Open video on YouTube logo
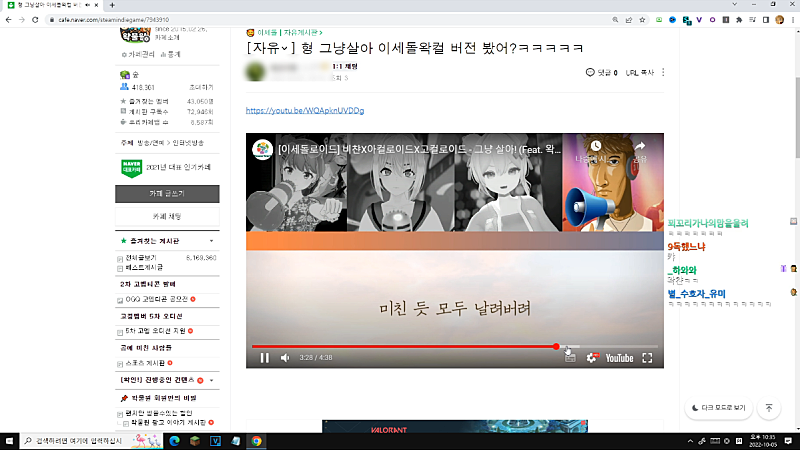Viewport: 800px width, 450px height. tap(619, 358)
